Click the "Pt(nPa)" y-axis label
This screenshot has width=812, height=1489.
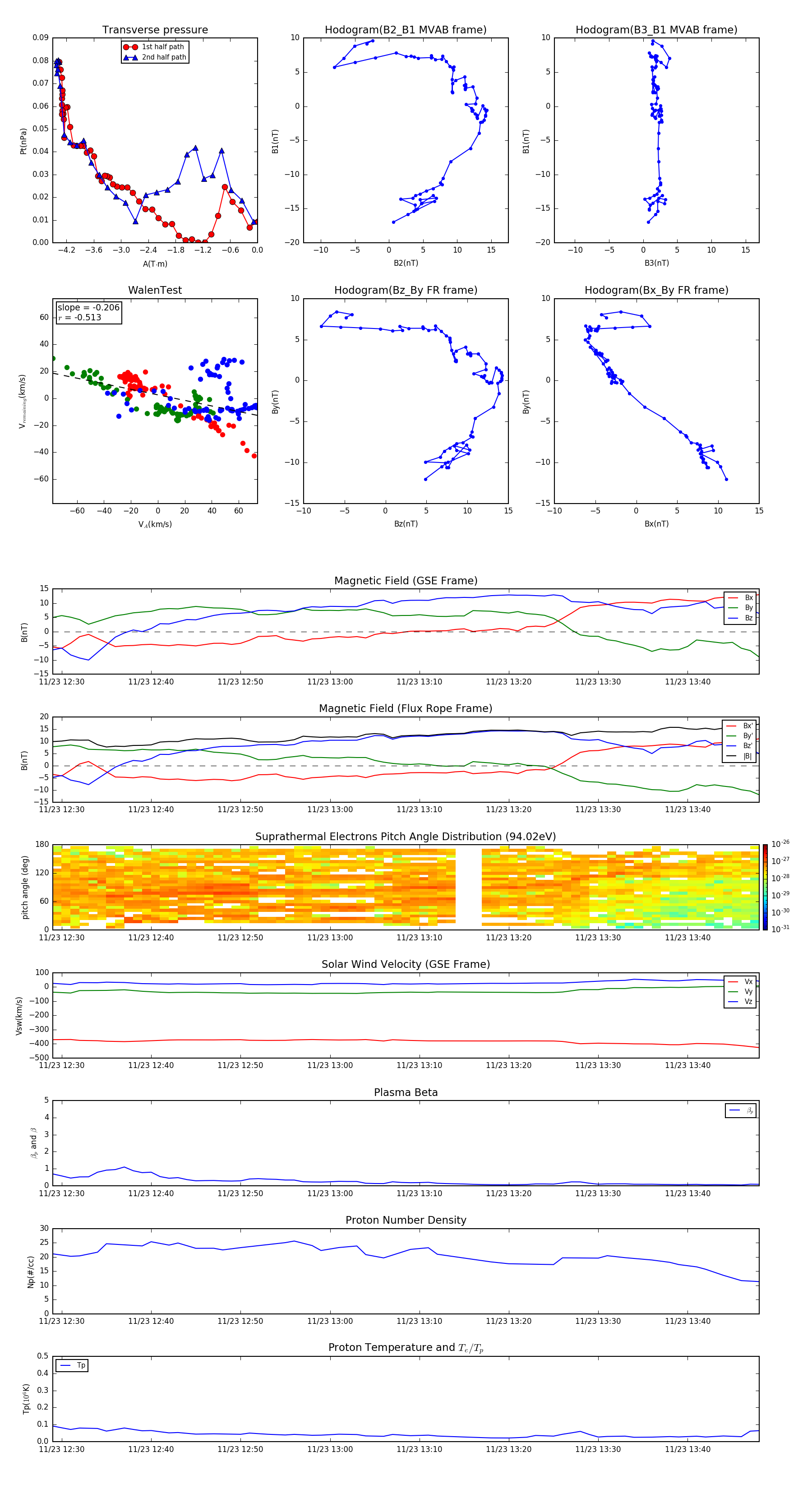click(24, 141)
